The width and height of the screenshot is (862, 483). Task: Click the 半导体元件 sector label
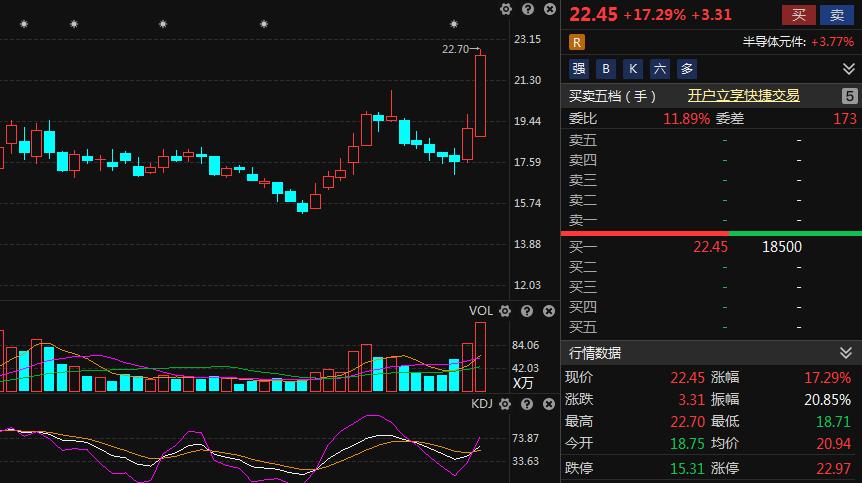(x=774, y=42)
